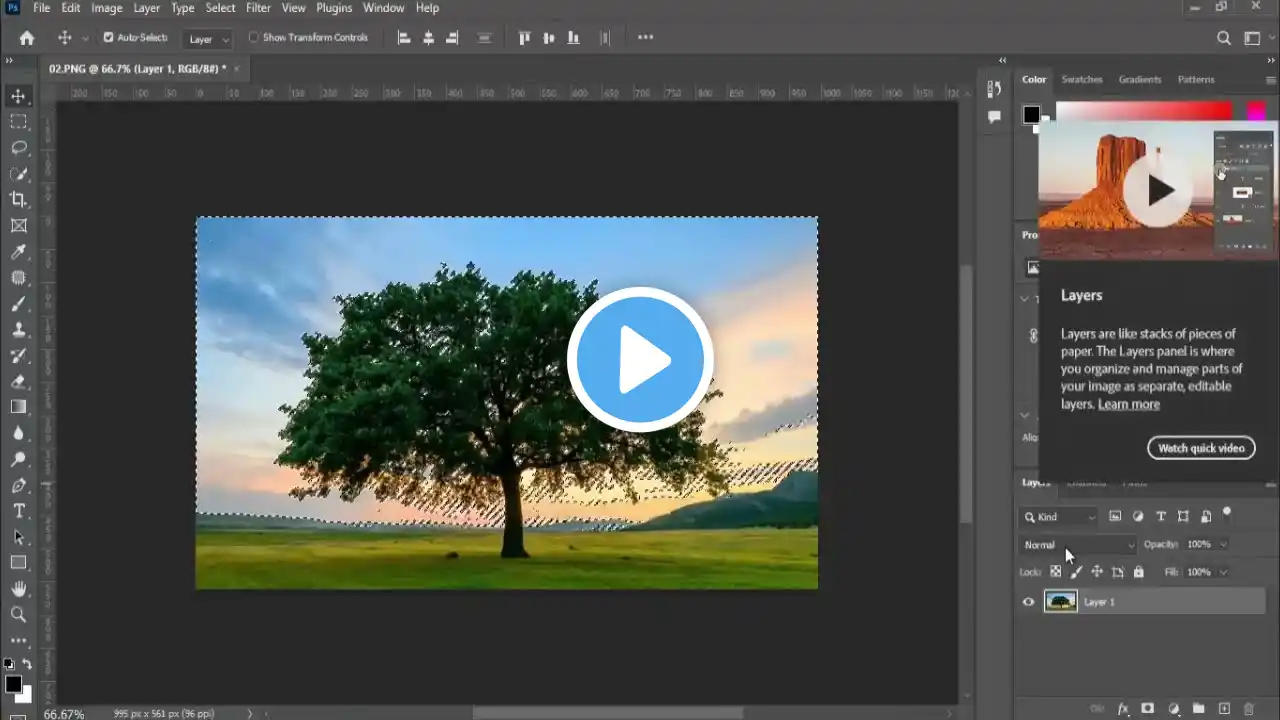Screen dimensions: 1280x720
Task: Open the Create adjustment layer menu icon
Action: coord(1173,708)
